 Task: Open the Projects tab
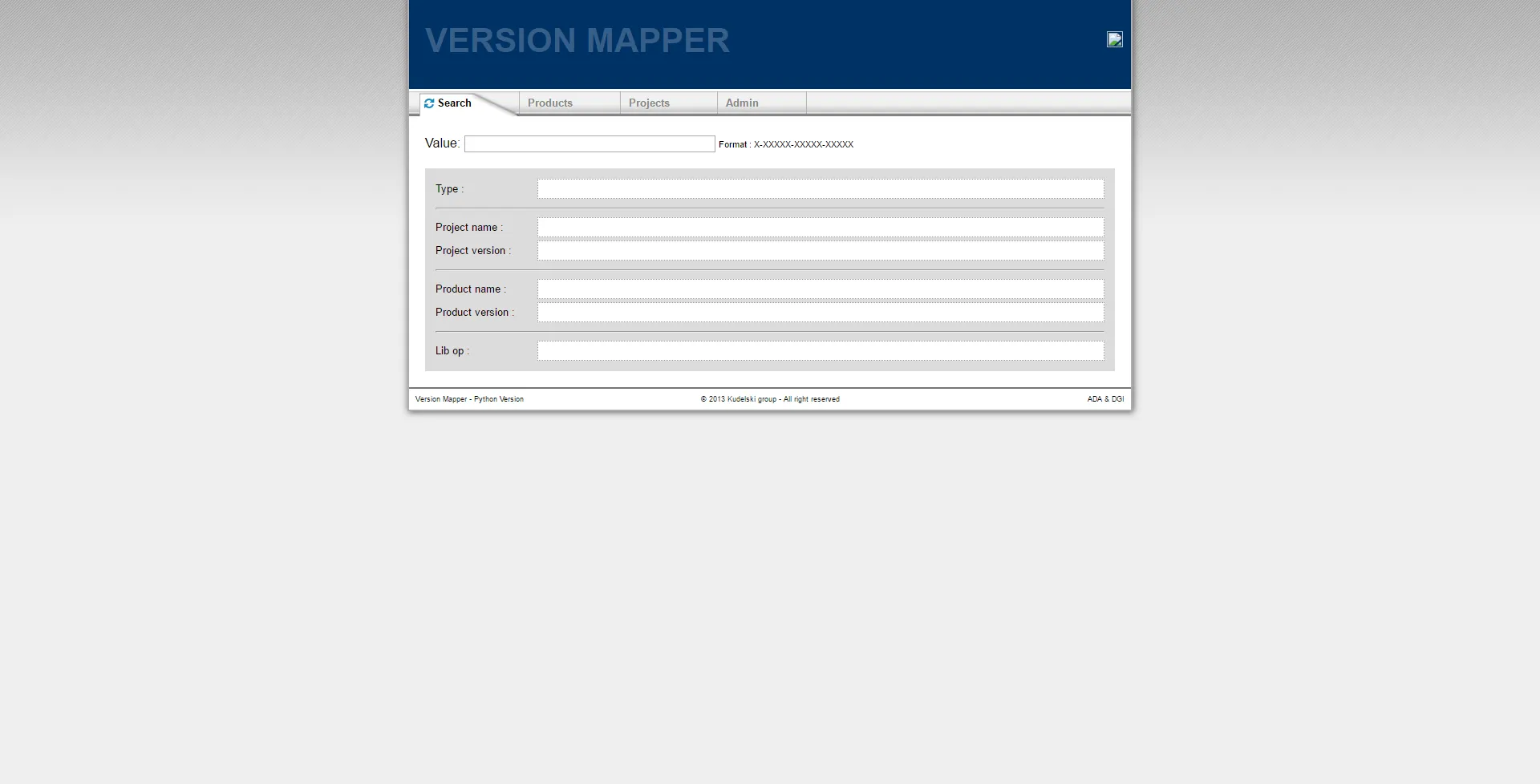point(668,103)
